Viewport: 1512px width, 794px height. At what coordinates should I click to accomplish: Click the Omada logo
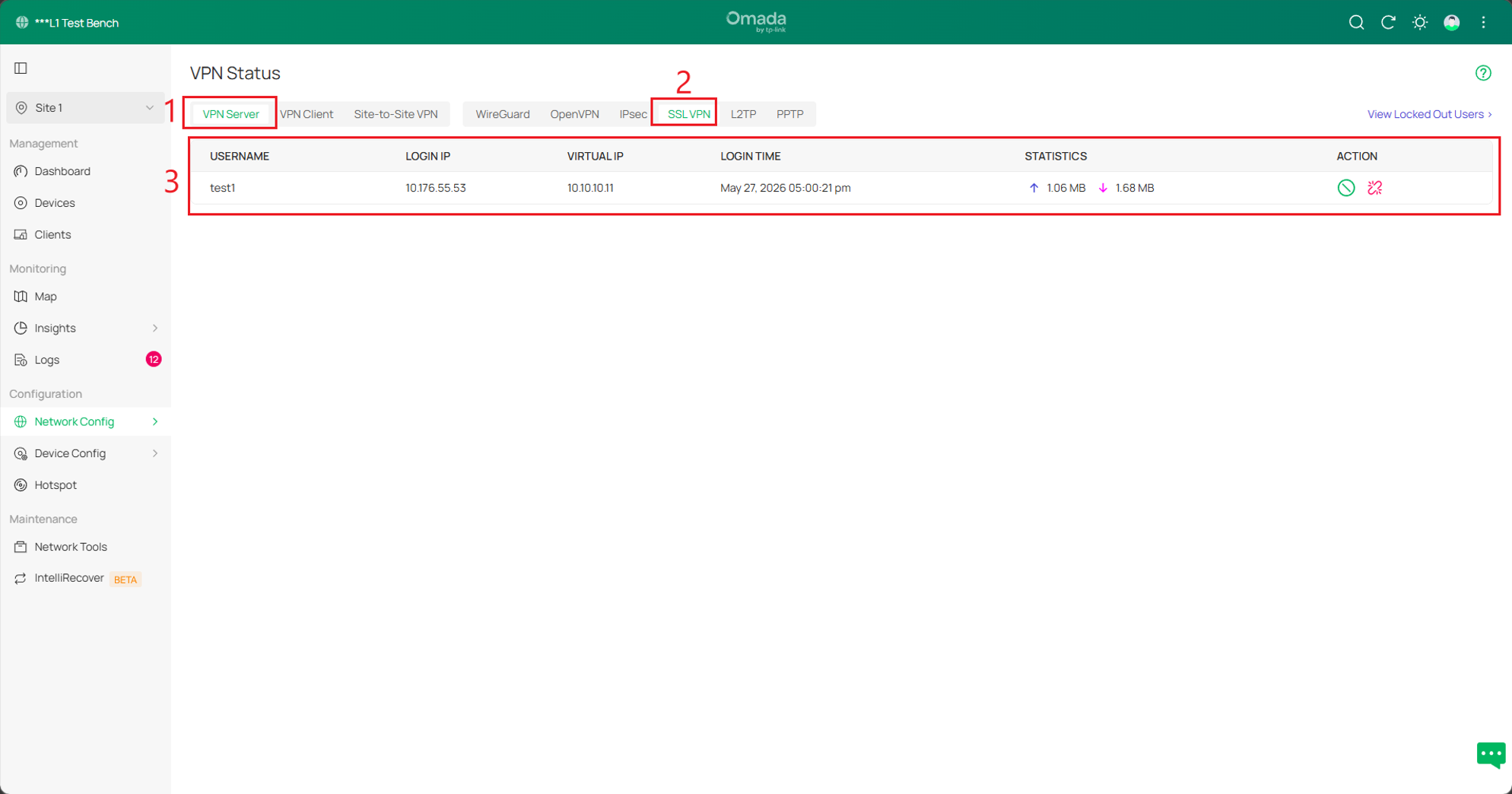click(756, 21)
